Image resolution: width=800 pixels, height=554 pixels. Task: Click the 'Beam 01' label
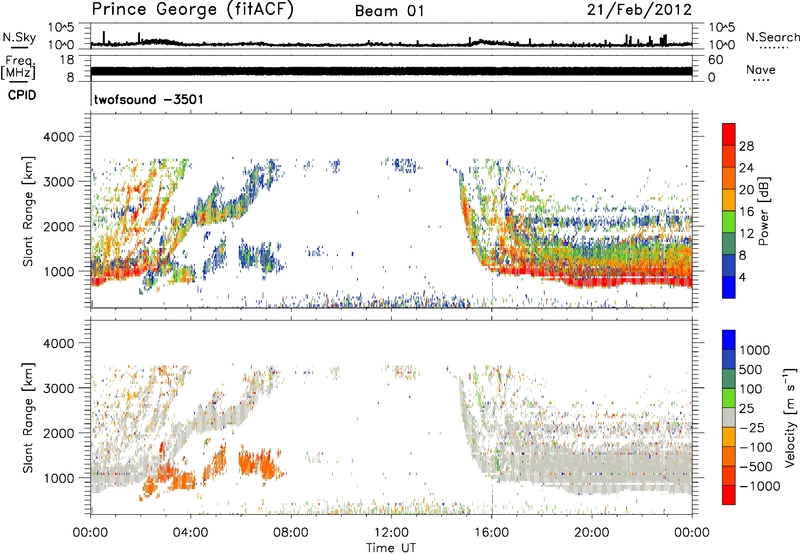(390, 11)
